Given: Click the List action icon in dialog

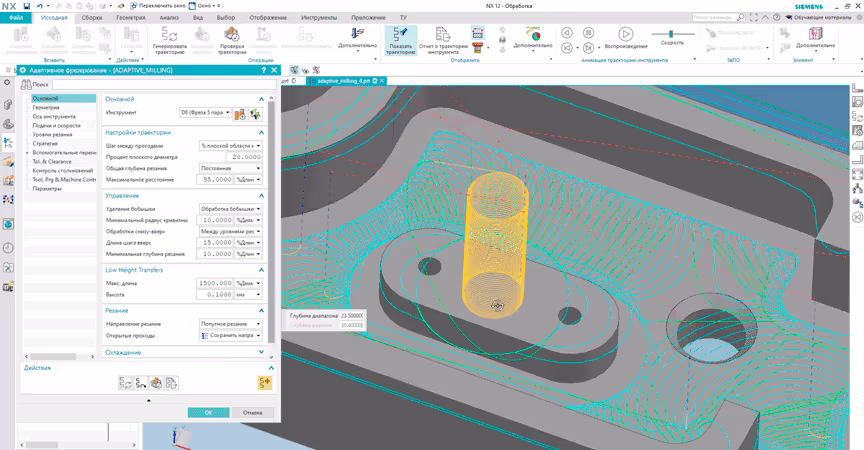Looking at the screenshot, I should 171,383.
